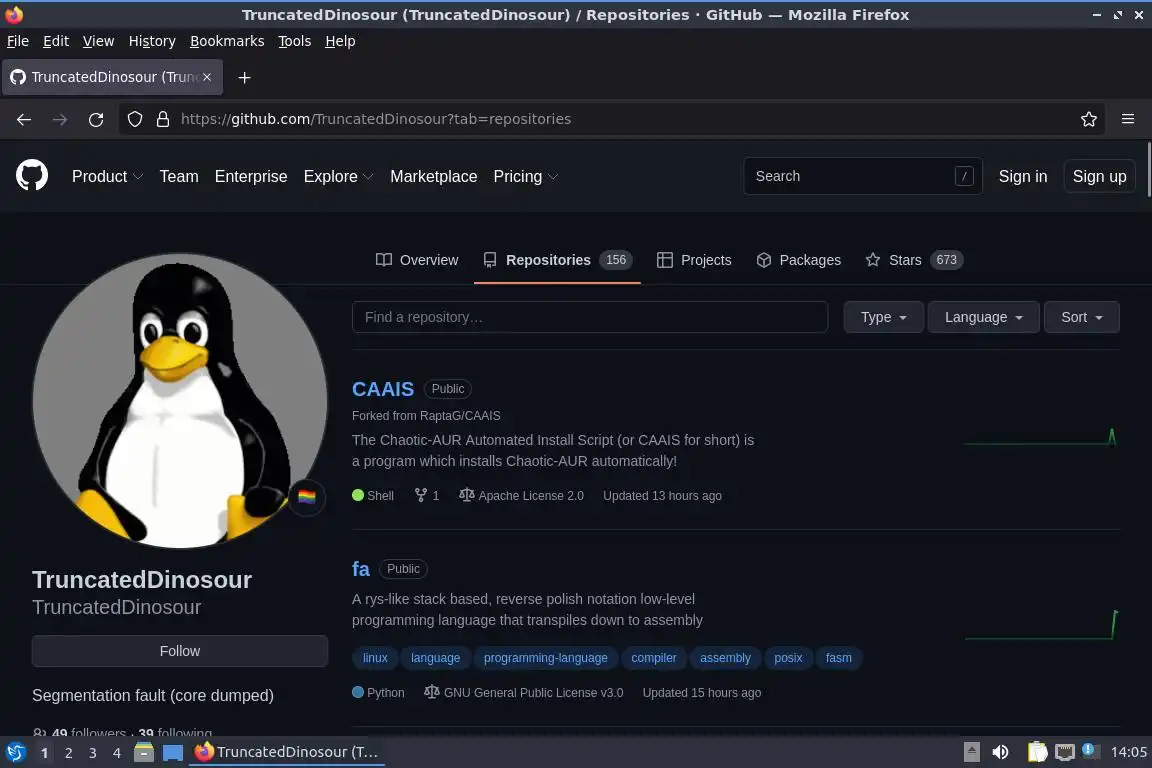Open the Edit menu
The height and width of the screenshot is (768, 1152).
(56, 41)
